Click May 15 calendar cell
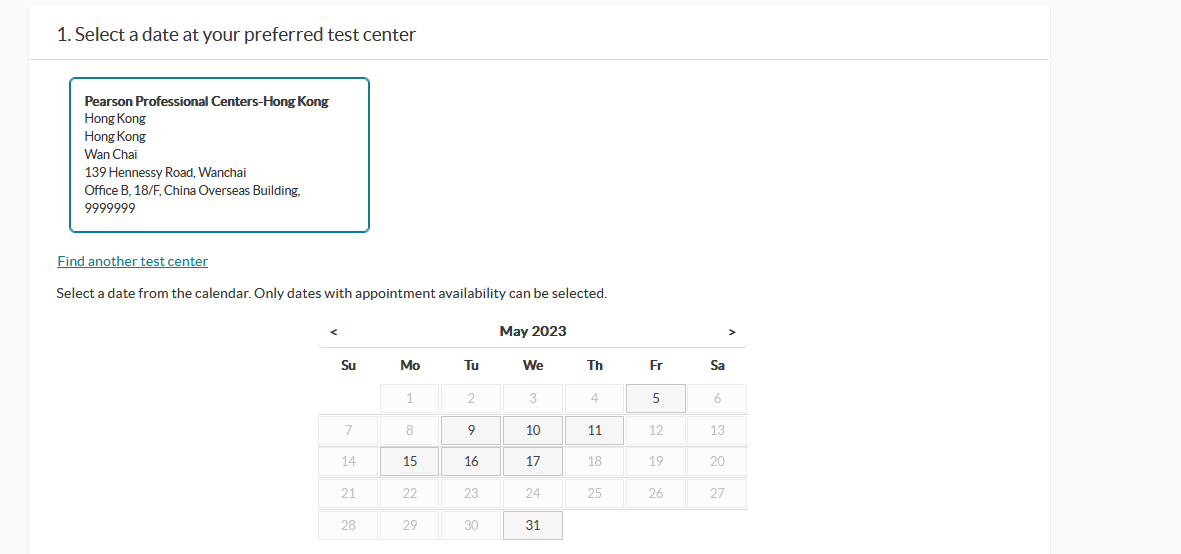The width and height of the screenshot is (1181, 554). point(410,461)
